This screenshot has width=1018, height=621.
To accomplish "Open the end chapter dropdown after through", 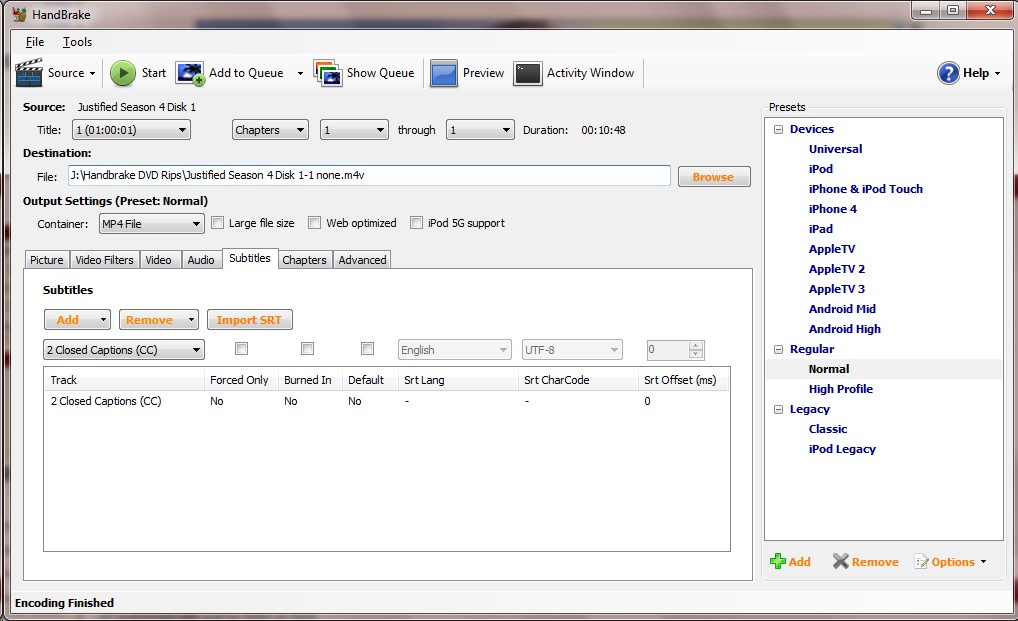I will pyautogui.click(x=480, y=130).
